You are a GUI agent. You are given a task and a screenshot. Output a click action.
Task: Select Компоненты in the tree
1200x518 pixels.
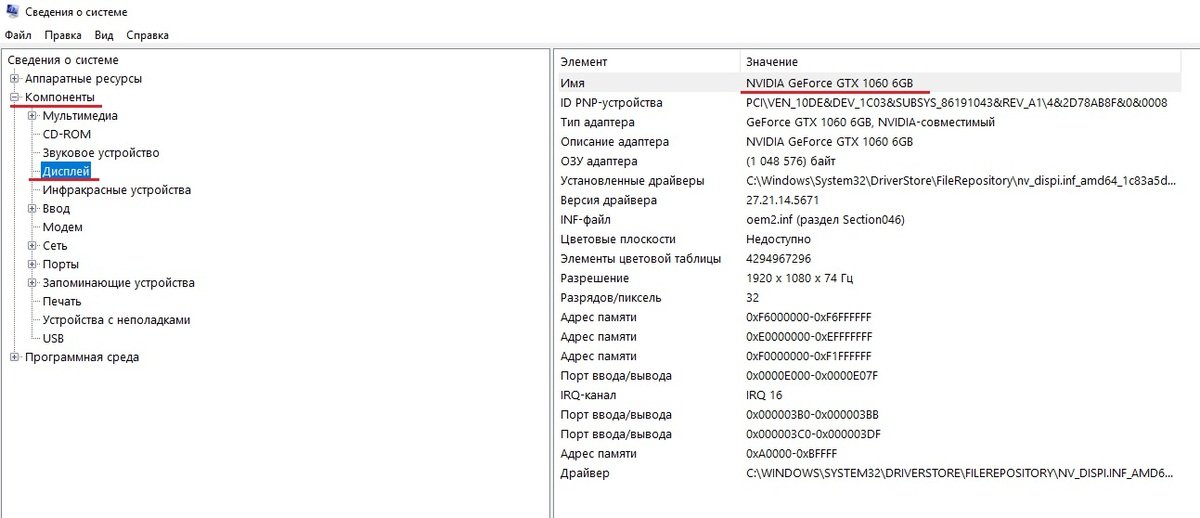60,97
